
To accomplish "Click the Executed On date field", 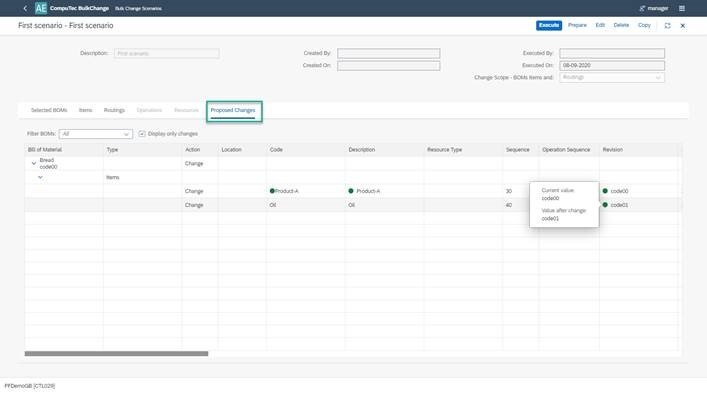I will coord(612,65).
